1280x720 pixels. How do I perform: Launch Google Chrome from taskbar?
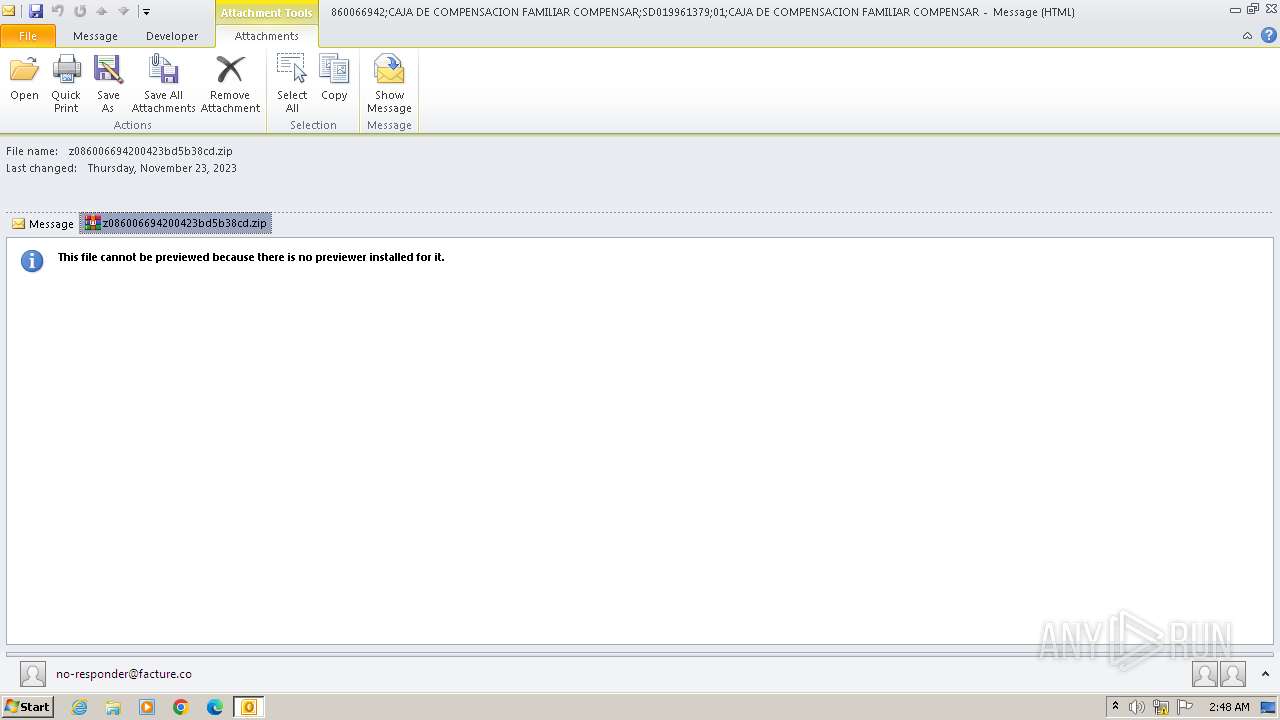pyautogui.click(x=181, y=707)
